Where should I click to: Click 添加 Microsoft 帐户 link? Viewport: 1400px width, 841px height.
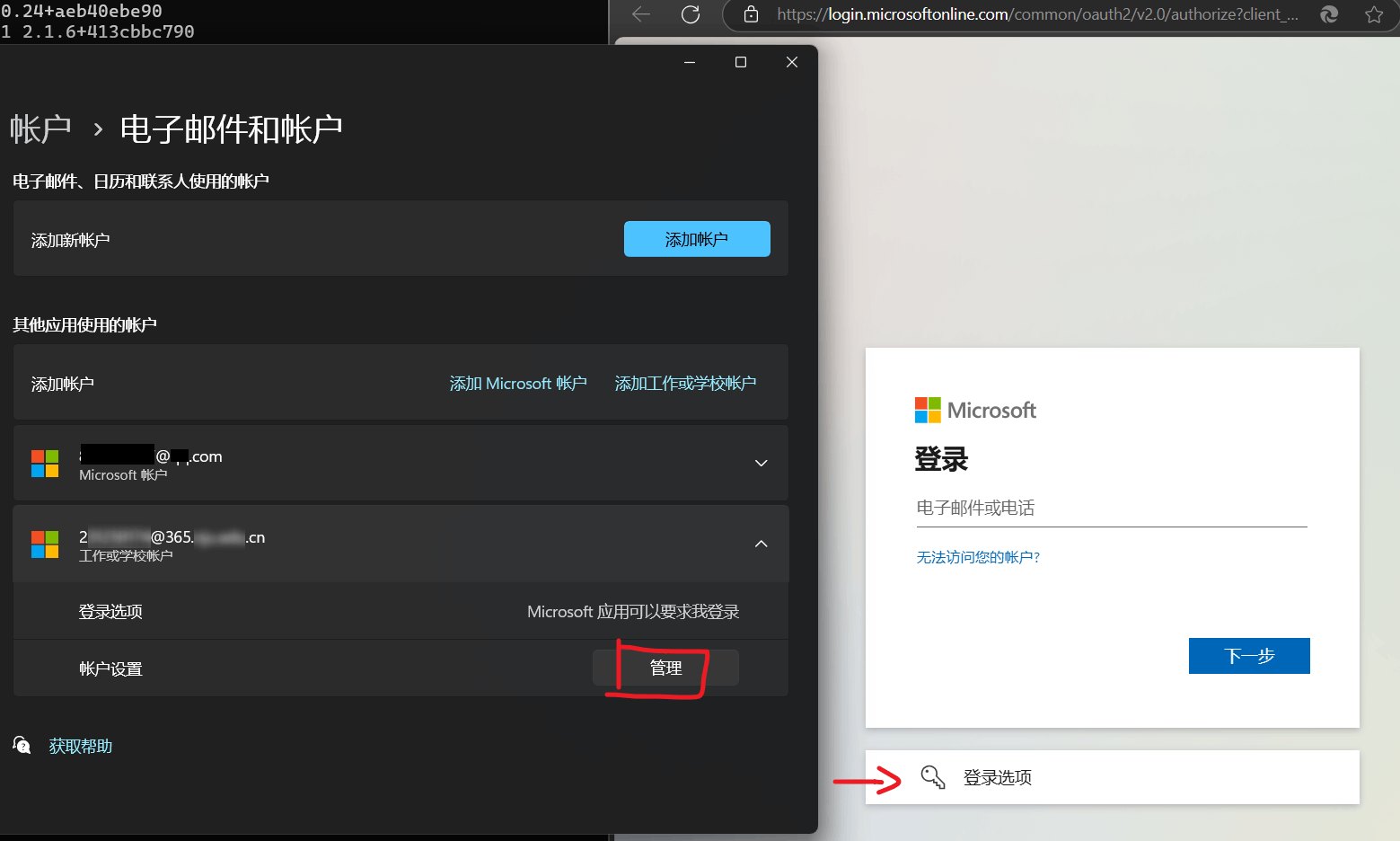[x=518, y=384]
